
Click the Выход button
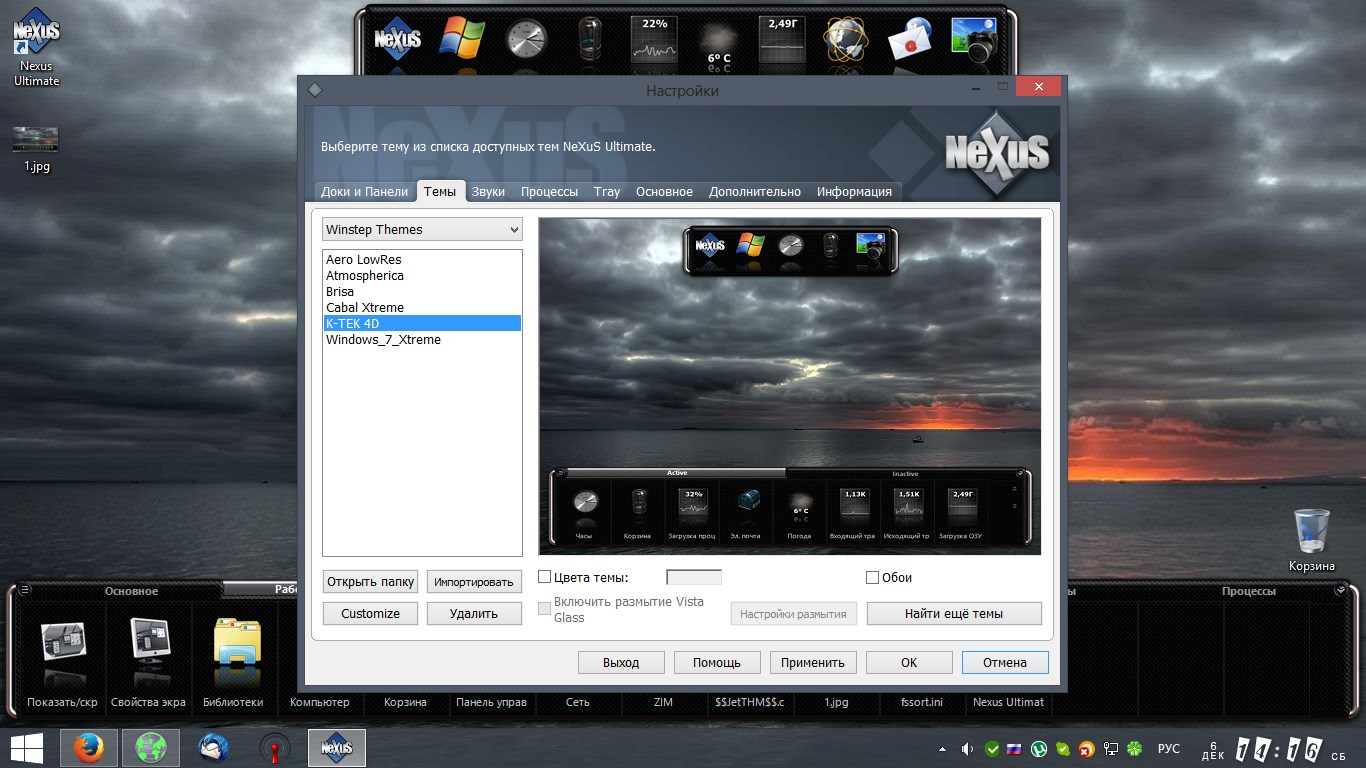(621, 662)
